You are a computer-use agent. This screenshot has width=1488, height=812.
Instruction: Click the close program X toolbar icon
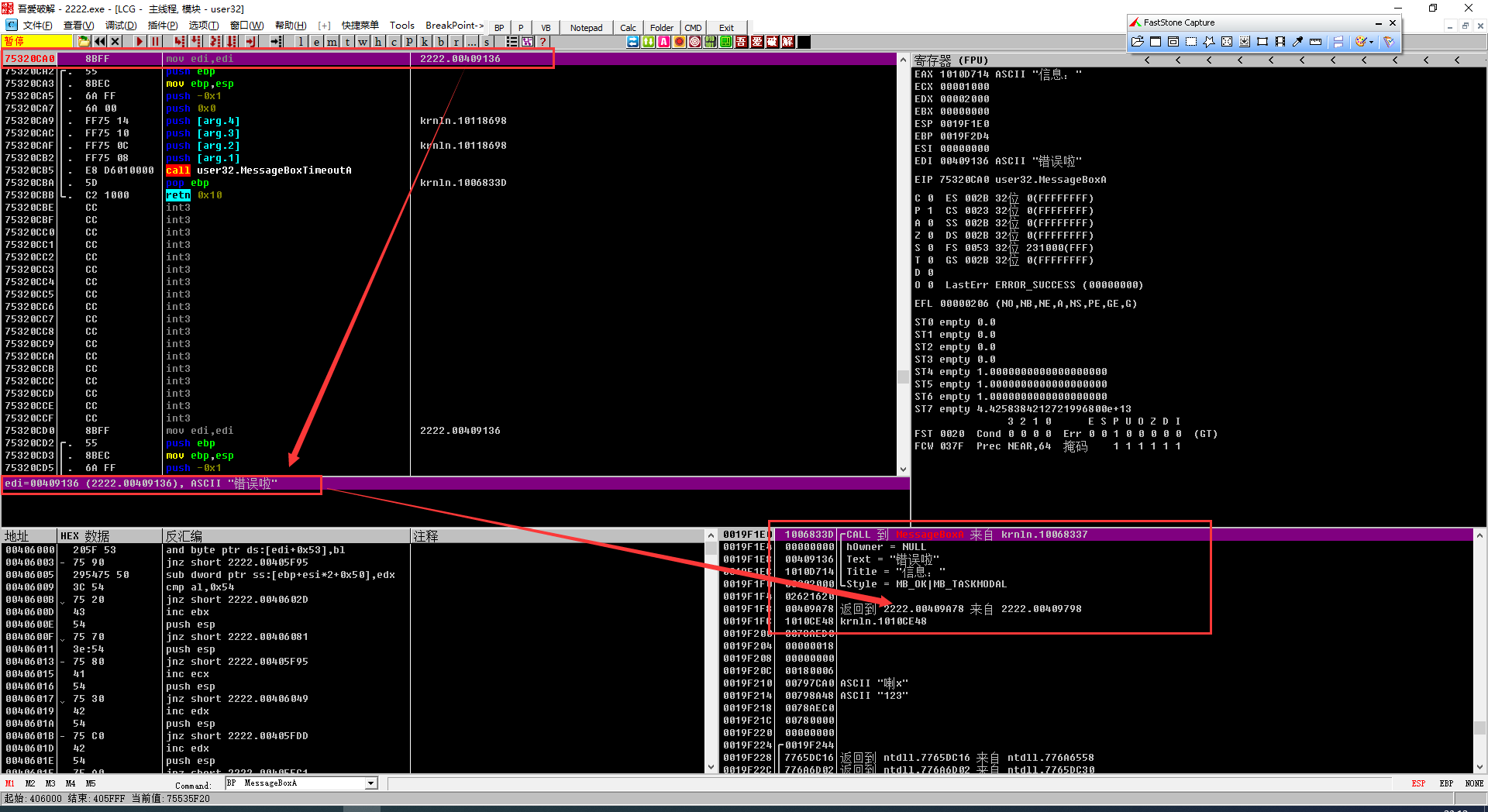tap(115, 41)
